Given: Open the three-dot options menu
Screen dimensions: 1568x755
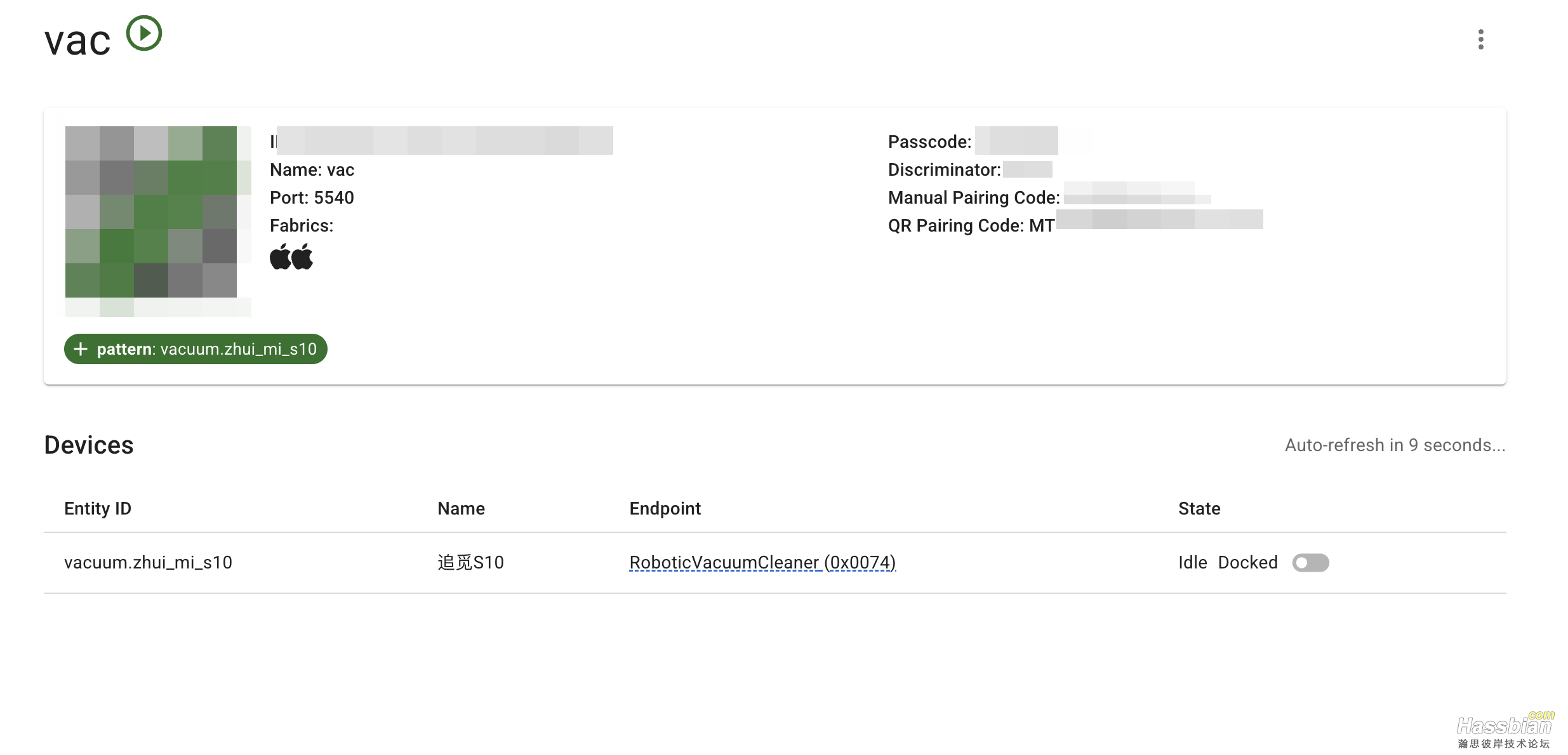Looking at the screenshot, I should (x=1480, y=39).
